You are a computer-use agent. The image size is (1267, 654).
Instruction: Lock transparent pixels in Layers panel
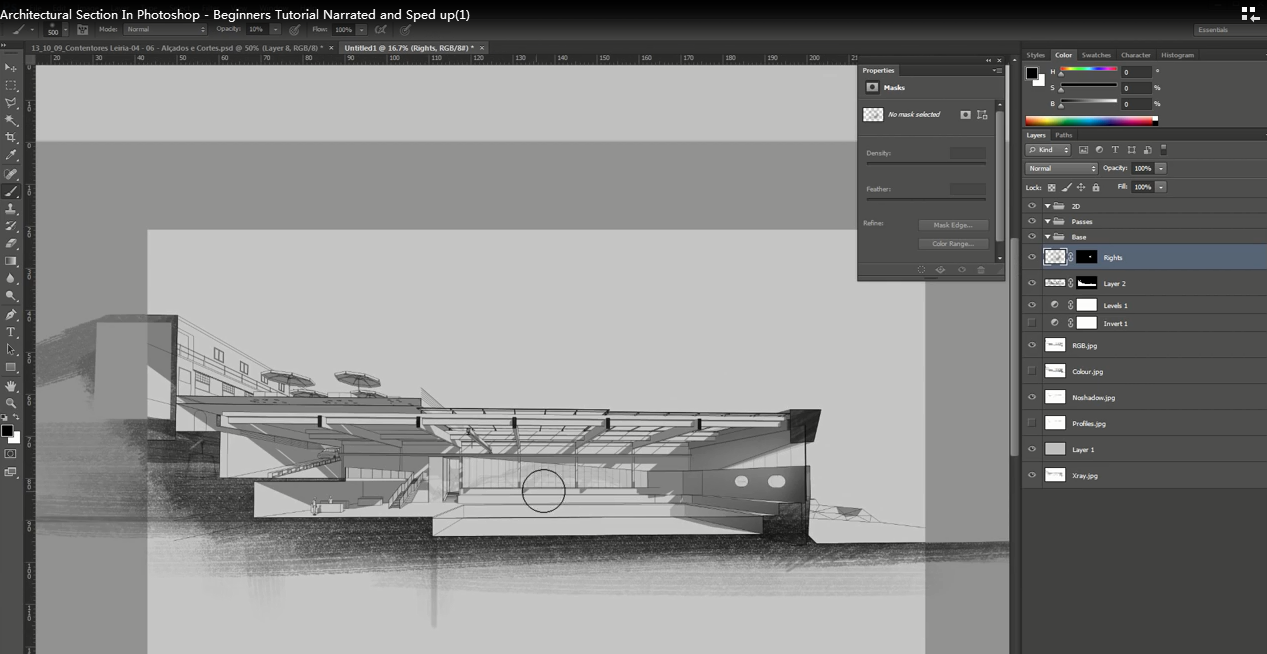coord(1051,187)
